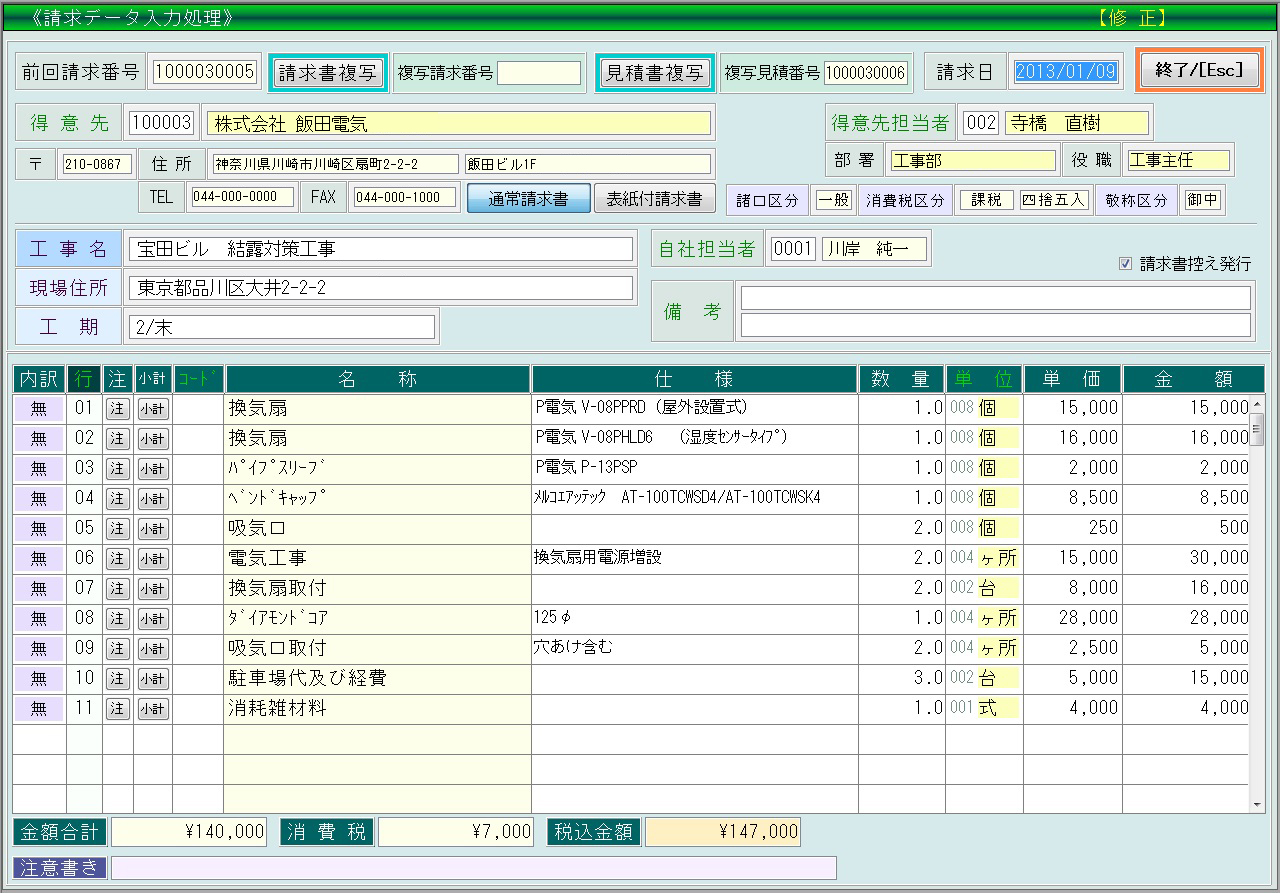Click the 現場住所 field
The image size is (1280, 893).
tap(381, 288)
